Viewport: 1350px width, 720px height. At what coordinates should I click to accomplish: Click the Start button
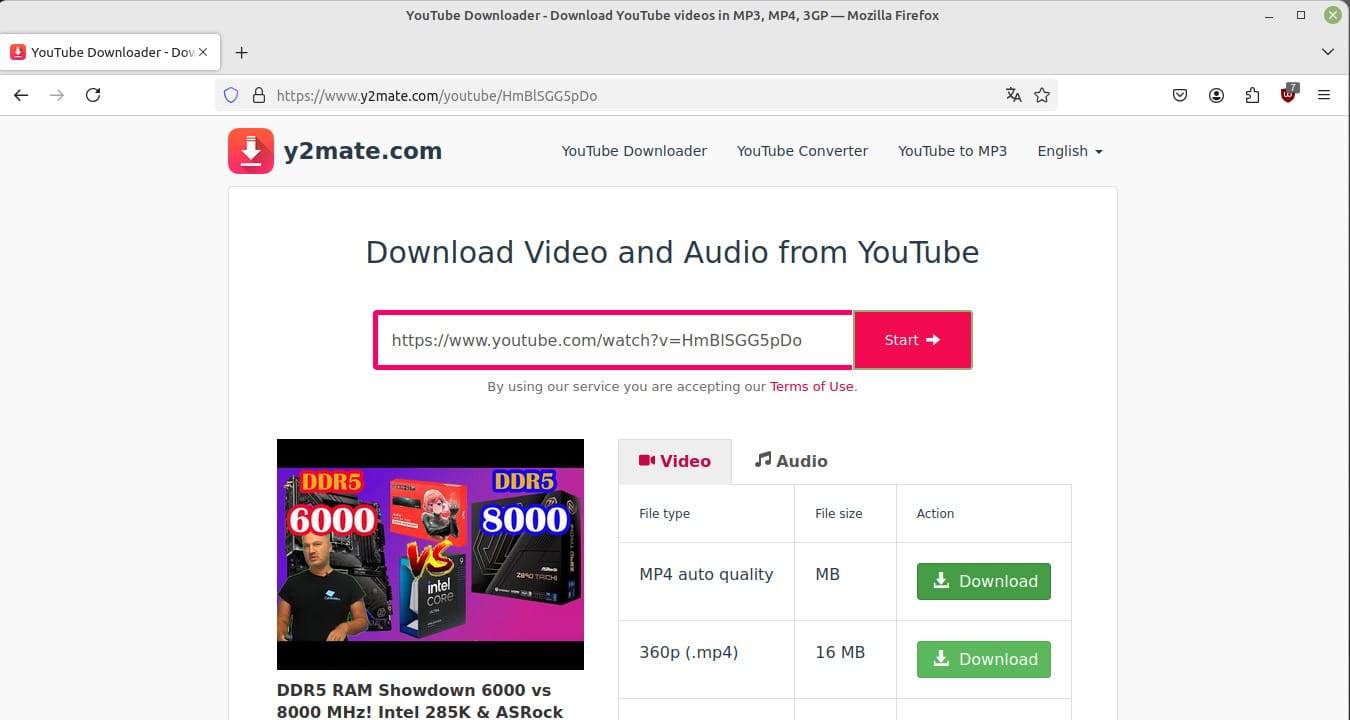pos(911,339)
